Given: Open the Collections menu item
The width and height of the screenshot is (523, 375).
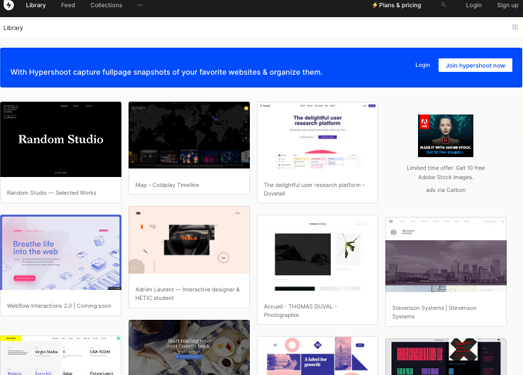Looking at the screenshot, I should (x=106, y=5).
